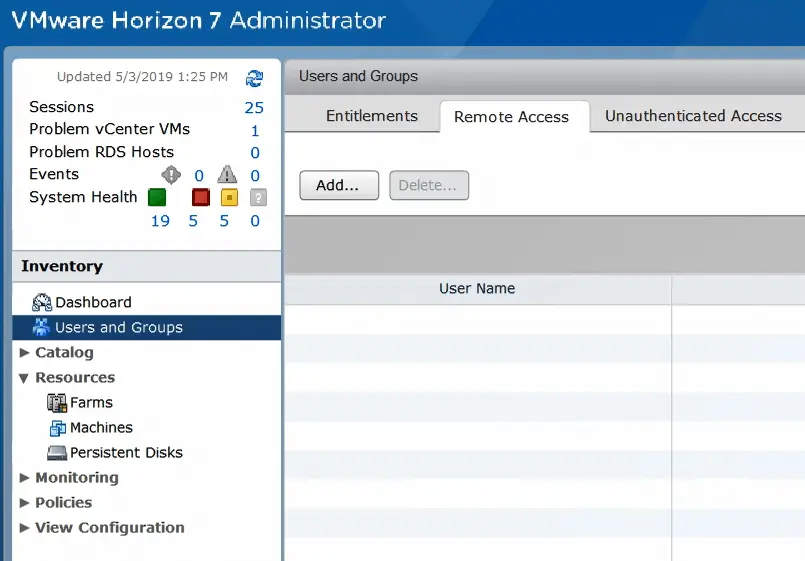The width and height of the screenshot is (805, 561).
Task: Open the Sessions count 25 link
Action: point(254,107)
